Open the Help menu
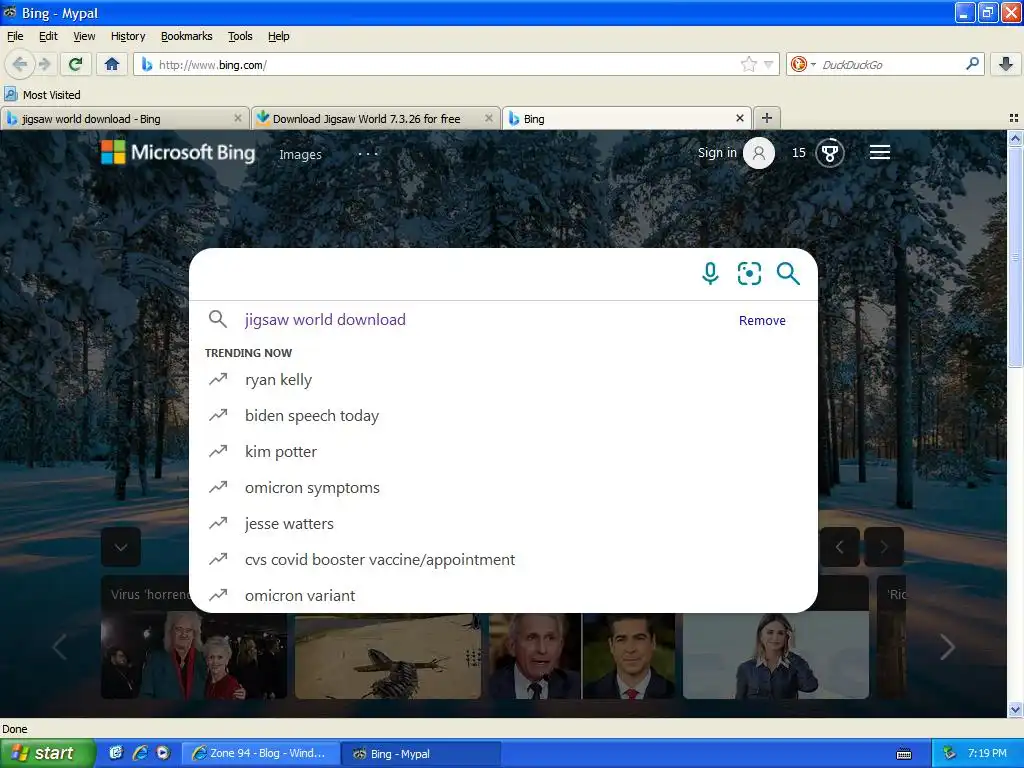 (x=279, y=36)
